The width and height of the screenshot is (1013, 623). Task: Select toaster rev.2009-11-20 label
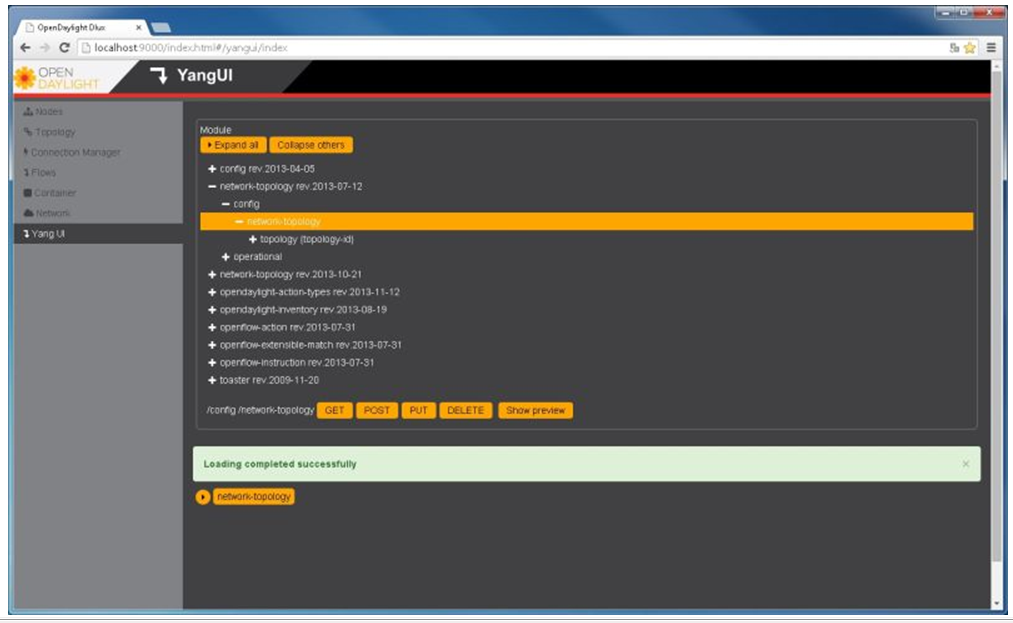tap(269, 380)
